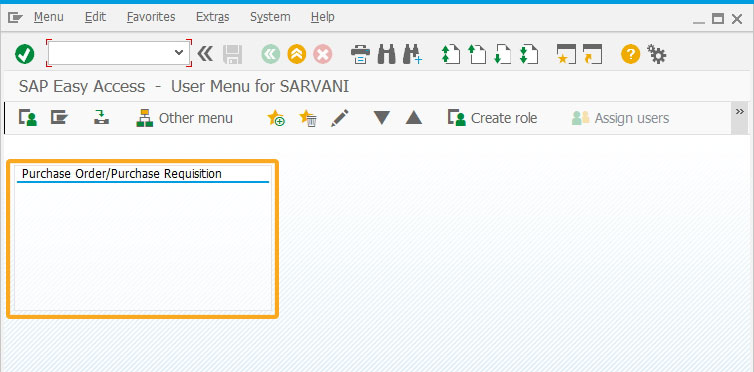Maximize the SAP window
Viewport: 754px width, 372px height.
718,19
